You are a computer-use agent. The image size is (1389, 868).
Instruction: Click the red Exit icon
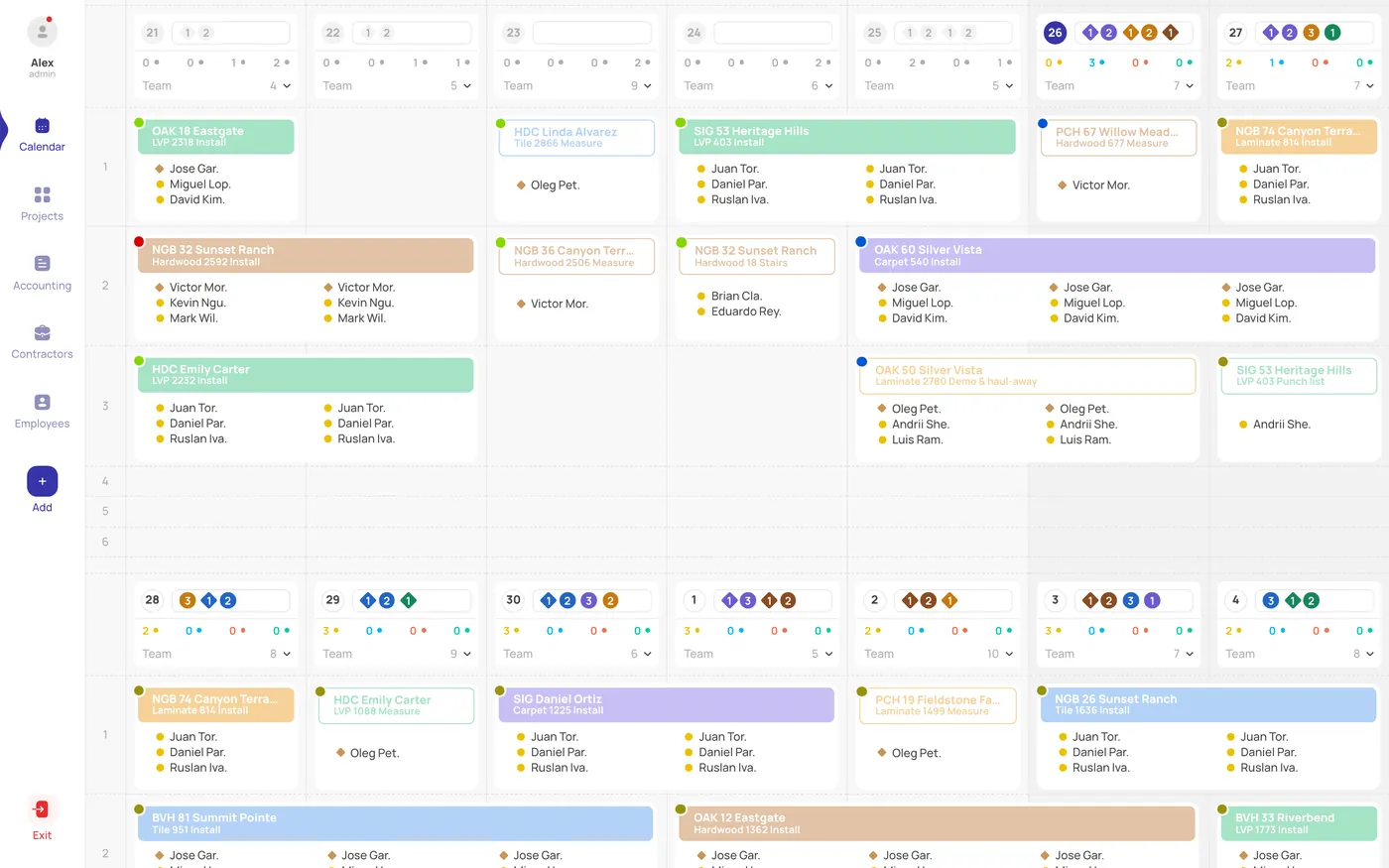[x=42, y=808]
